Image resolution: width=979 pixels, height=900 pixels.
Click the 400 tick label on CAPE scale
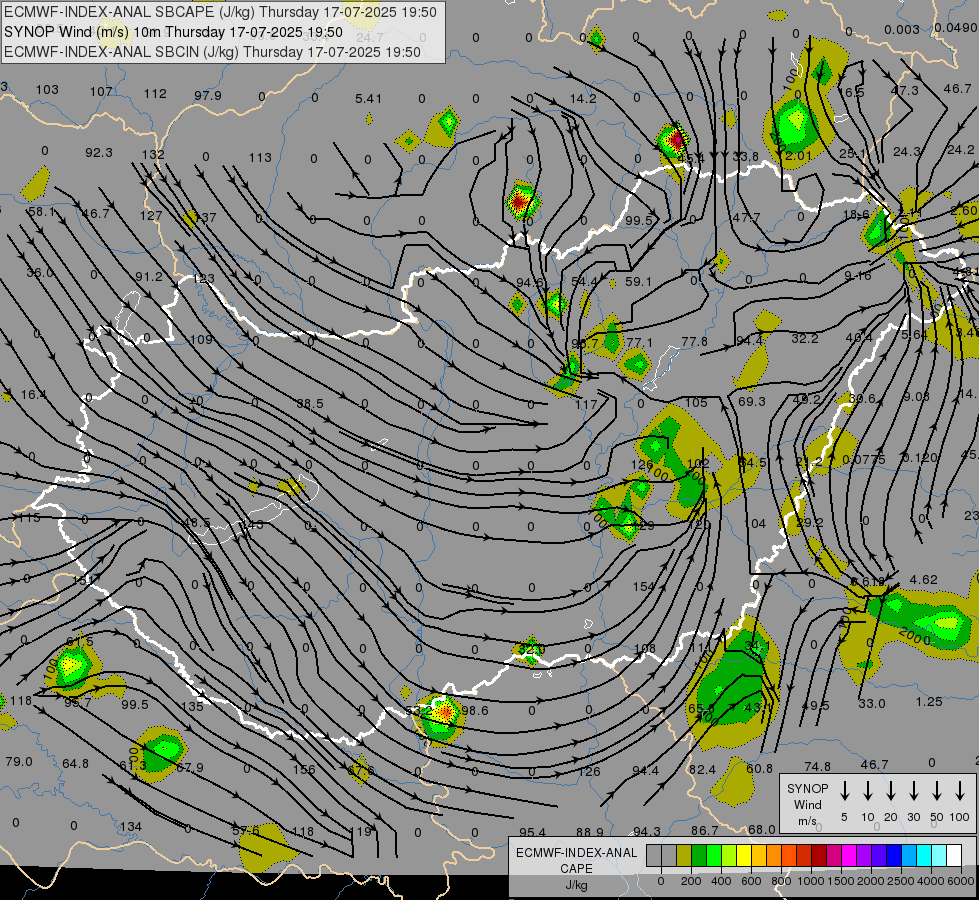(x=721, y=881)
